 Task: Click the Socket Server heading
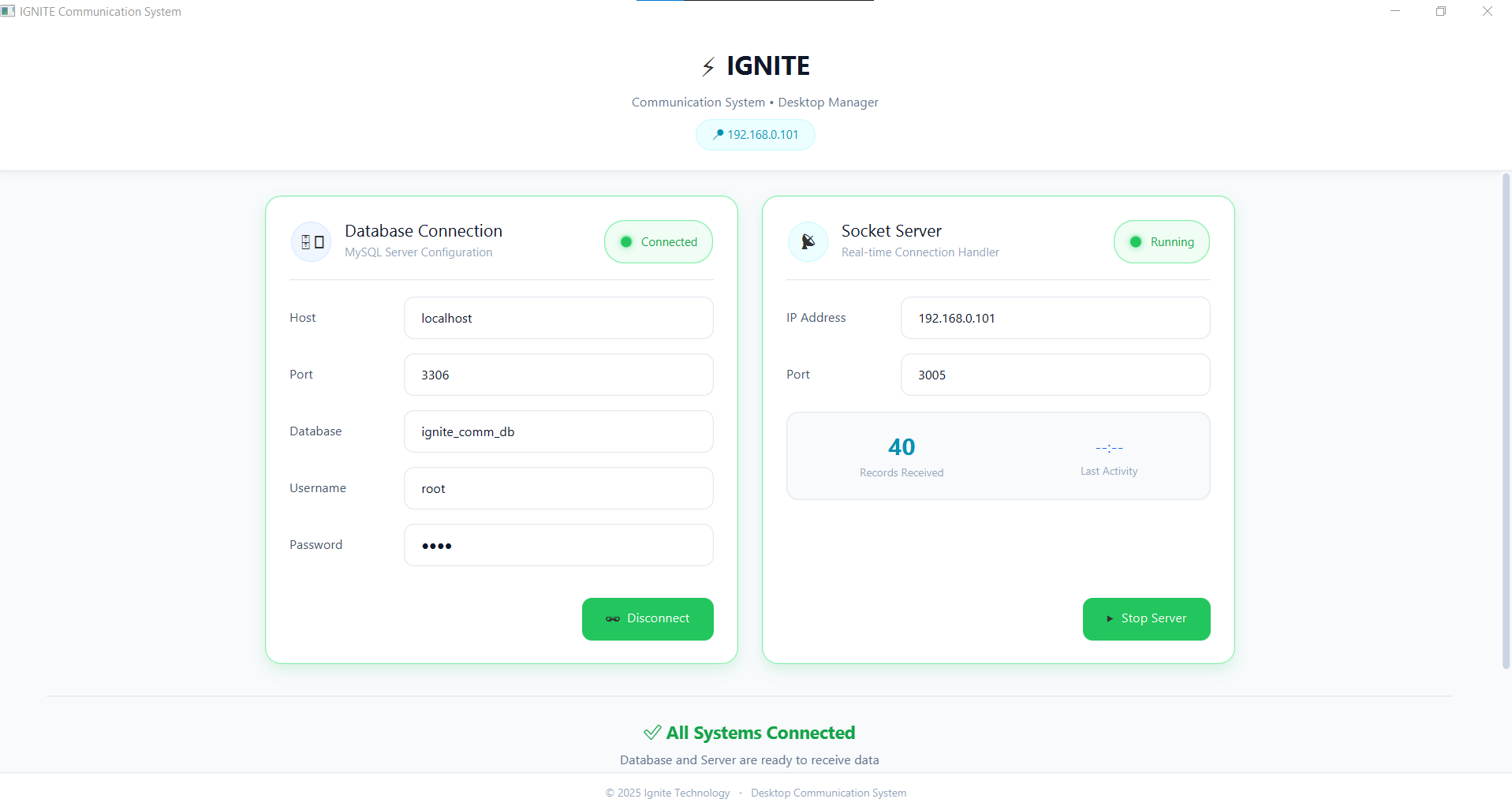click(891, 231)
